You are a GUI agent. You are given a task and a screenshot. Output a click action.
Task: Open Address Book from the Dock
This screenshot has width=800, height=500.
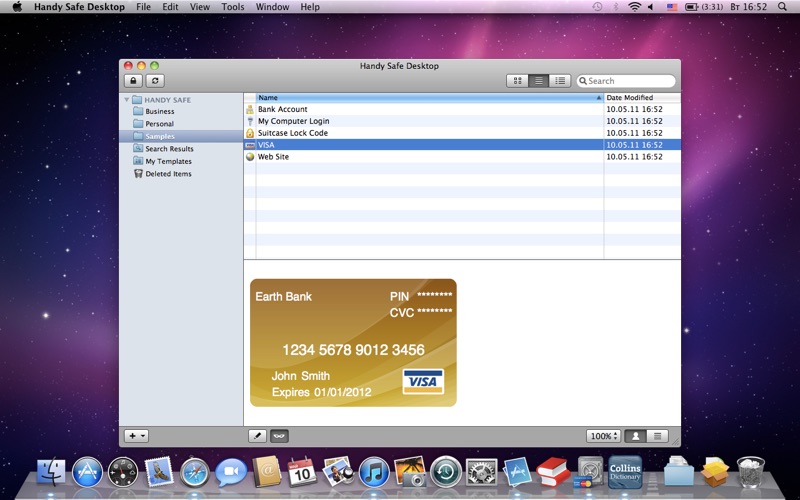click(267, 472)
